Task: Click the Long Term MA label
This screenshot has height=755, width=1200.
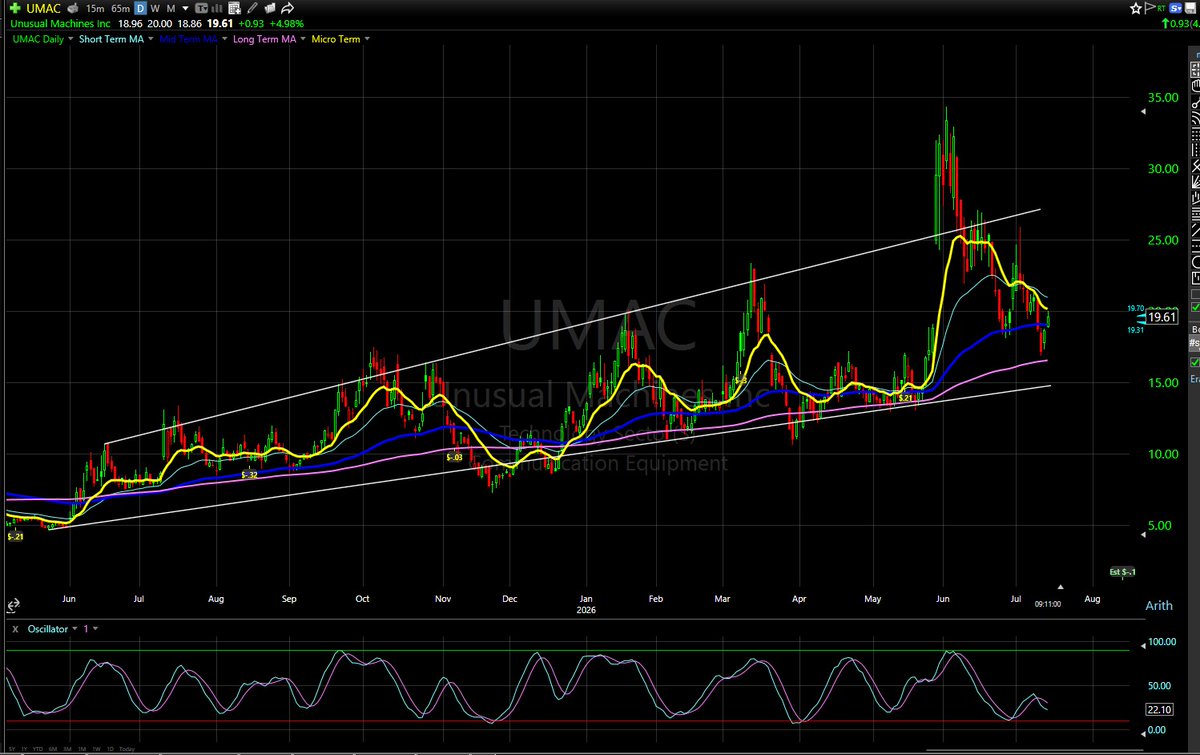Action: pyautogui.click(x=264, y=39)
